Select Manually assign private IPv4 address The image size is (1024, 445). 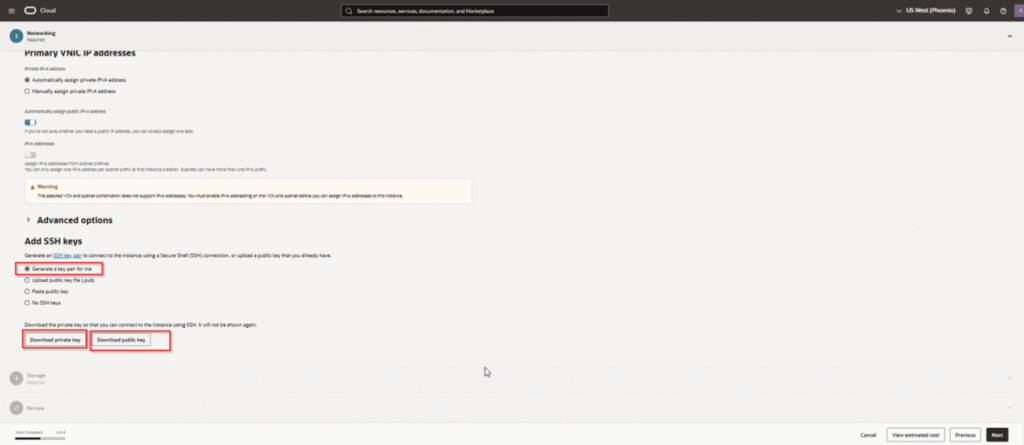pyautogui.click(x=27, y=91)
